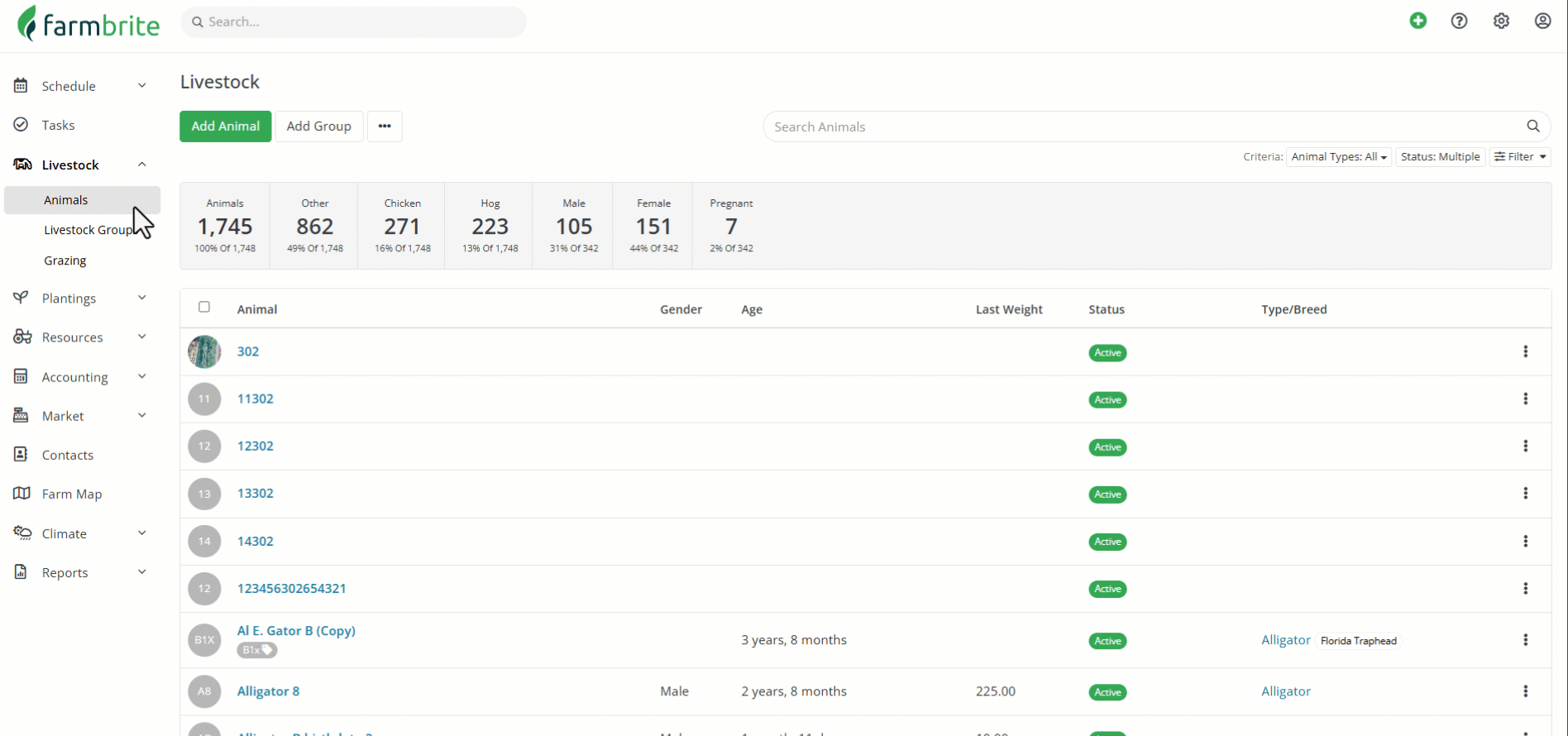Collapse the Livestock menu chevron
This screenshot has width=1568, height=736.
142,165
